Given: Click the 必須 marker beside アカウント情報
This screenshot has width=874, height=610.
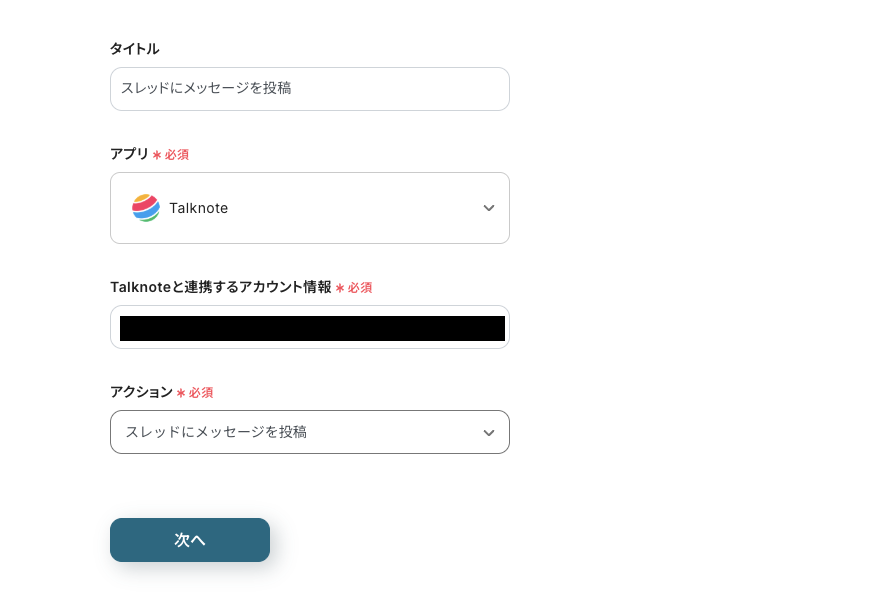Looking at the screenshot, I should (360, 288).
